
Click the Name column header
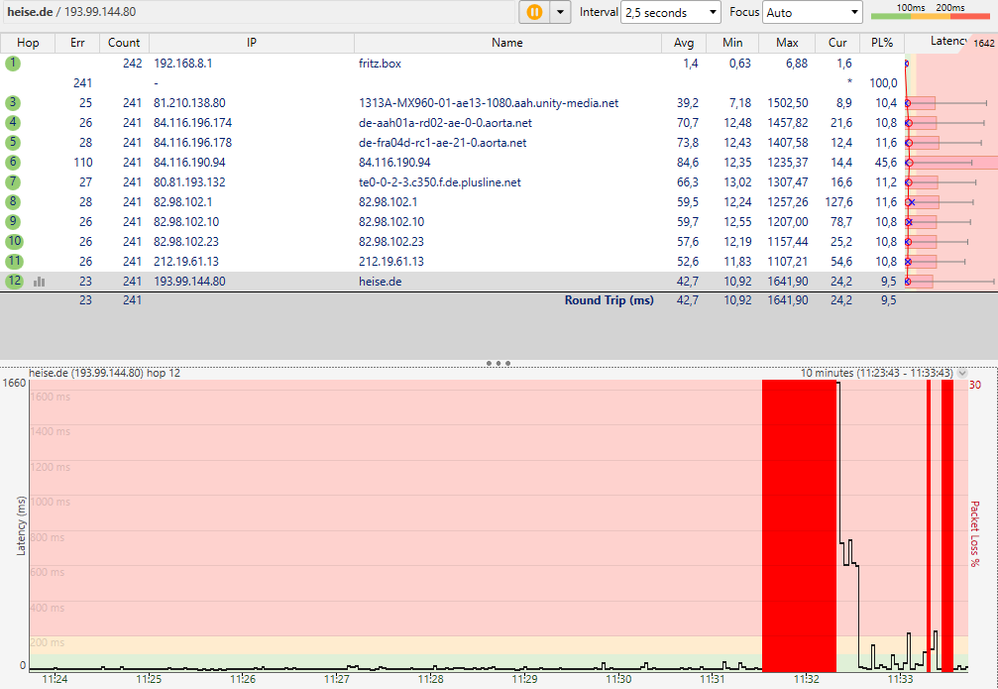[507, 43]
